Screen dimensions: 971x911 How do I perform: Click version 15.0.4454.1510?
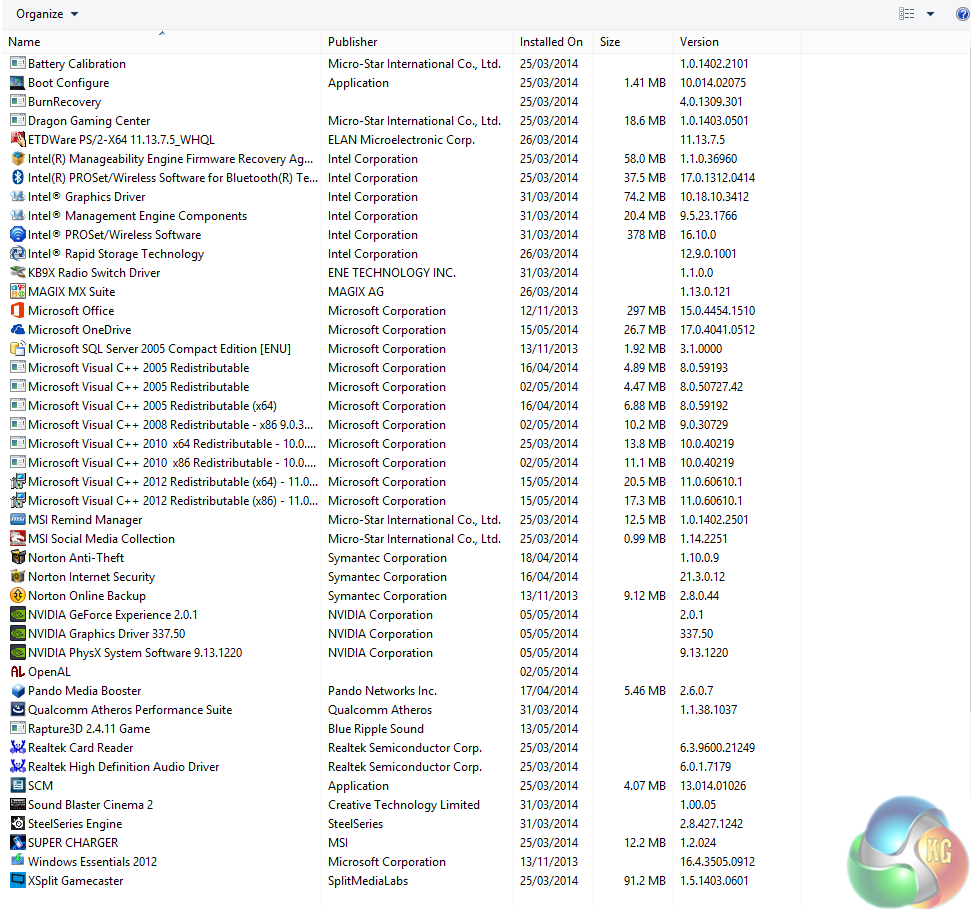pyautogui.click(x=718, y=310)
